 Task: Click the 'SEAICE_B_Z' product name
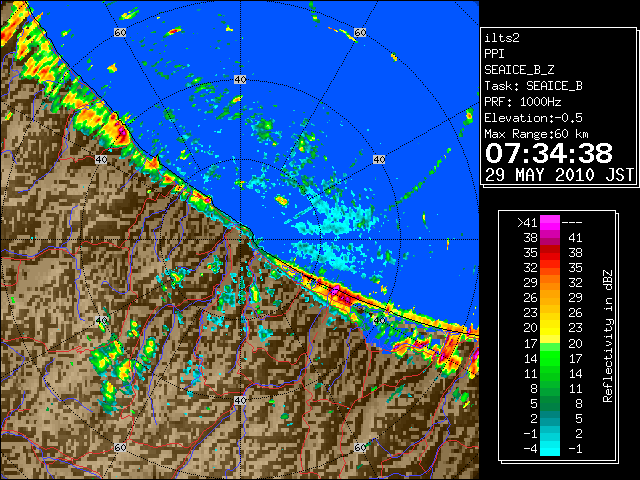519,70
